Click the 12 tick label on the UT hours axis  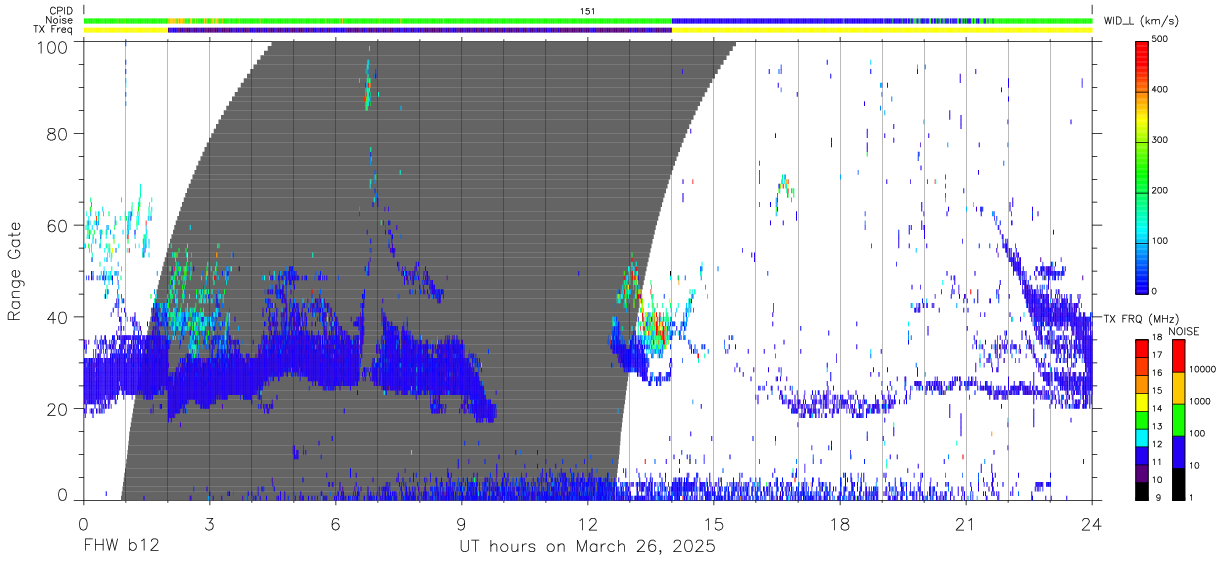[587, 522]
